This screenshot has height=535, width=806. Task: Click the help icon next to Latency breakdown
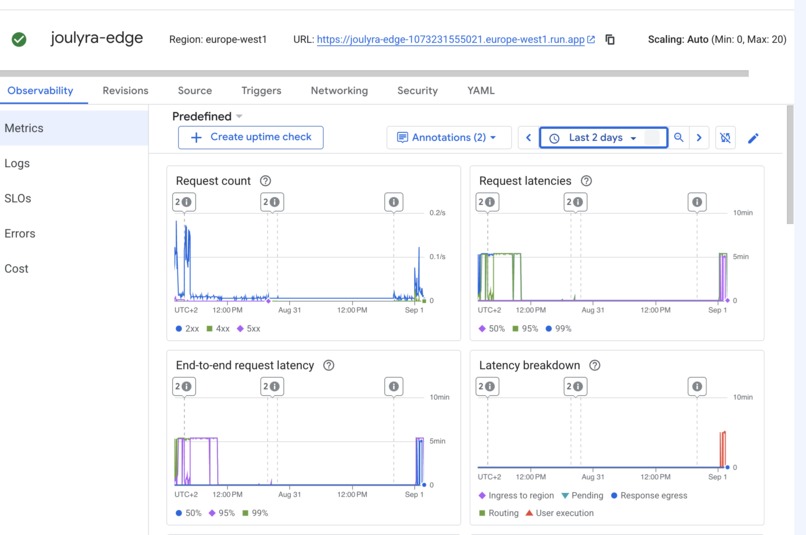[x=595, y=365]
